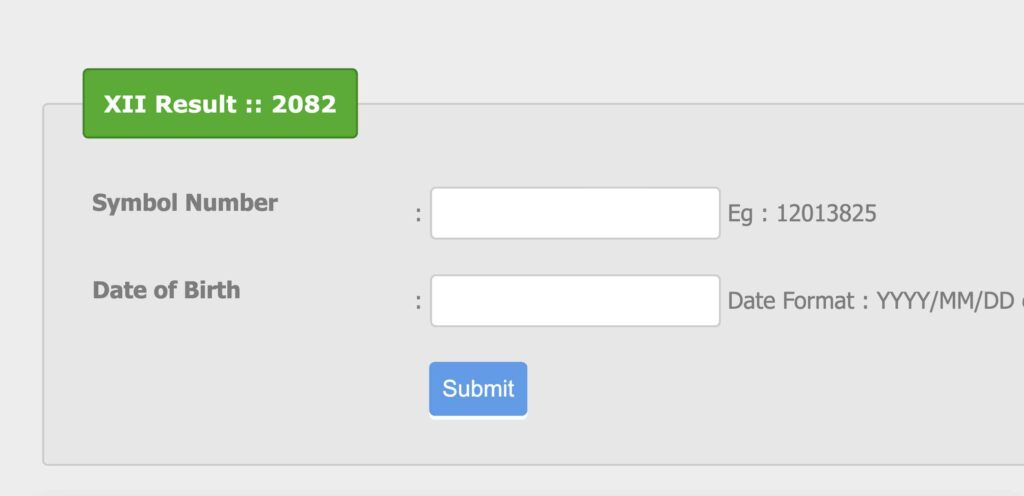Click the sample number 12013825
Viewport: 1024px width, 496px height.
pyautogui.click(x=826, y=213)
